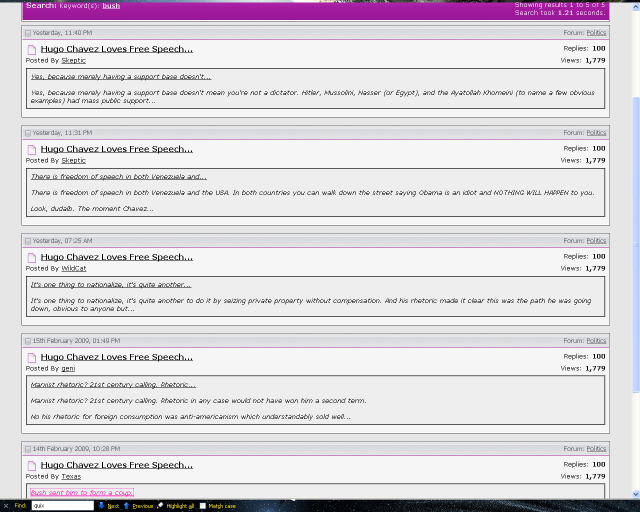640x512 pixels.
Task: Click the blue Previous up-arrow icon
Action: tap(126, 505)
